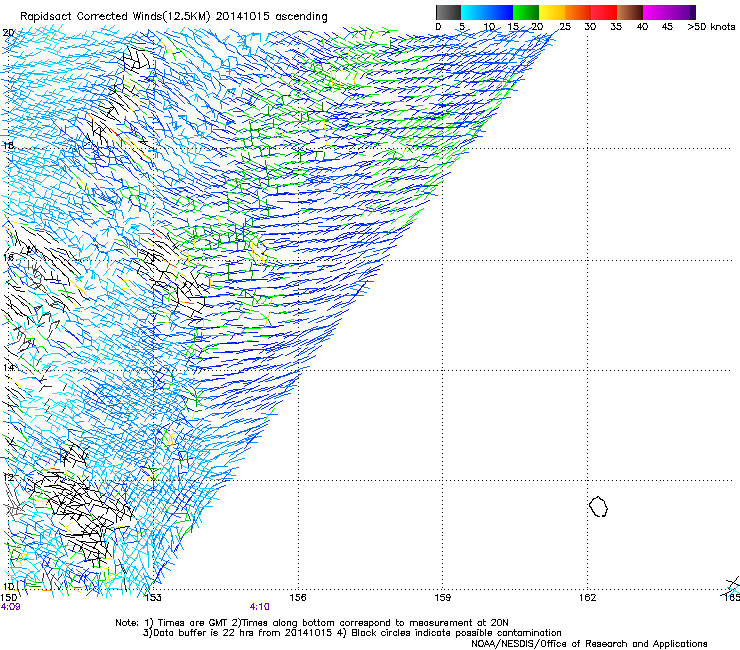Screen dimensions: 740x650
Task: Click the 'Data buffer is 22 hrs' note
Action: click(x=353, y=633)
